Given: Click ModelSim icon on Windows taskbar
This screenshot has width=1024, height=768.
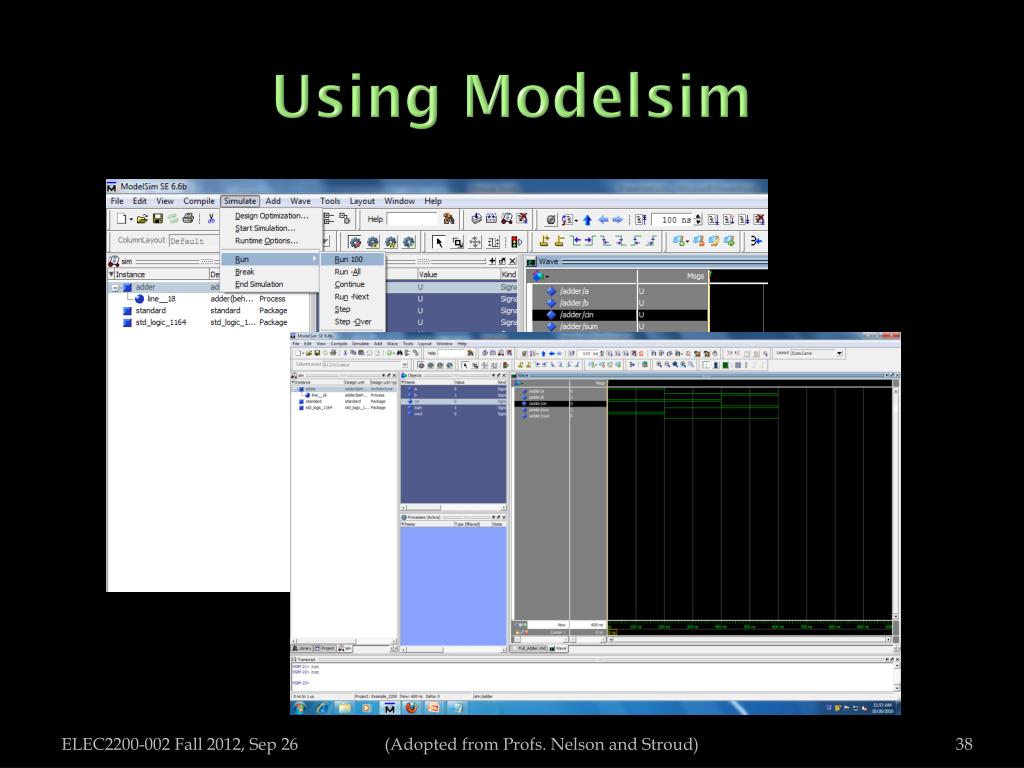Looking at the screenshot, I should pos(390,708).
